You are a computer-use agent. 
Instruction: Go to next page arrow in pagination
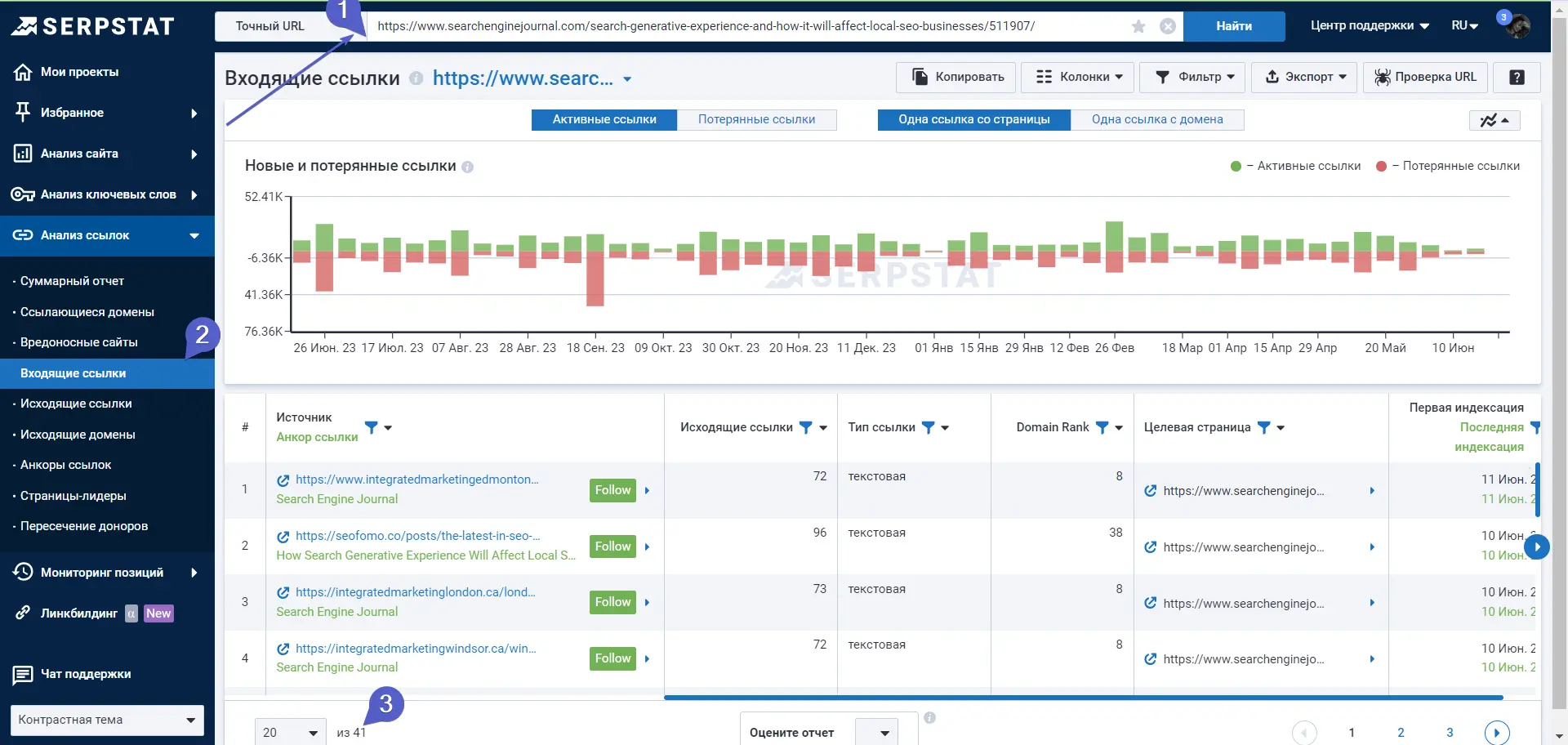1496,732
